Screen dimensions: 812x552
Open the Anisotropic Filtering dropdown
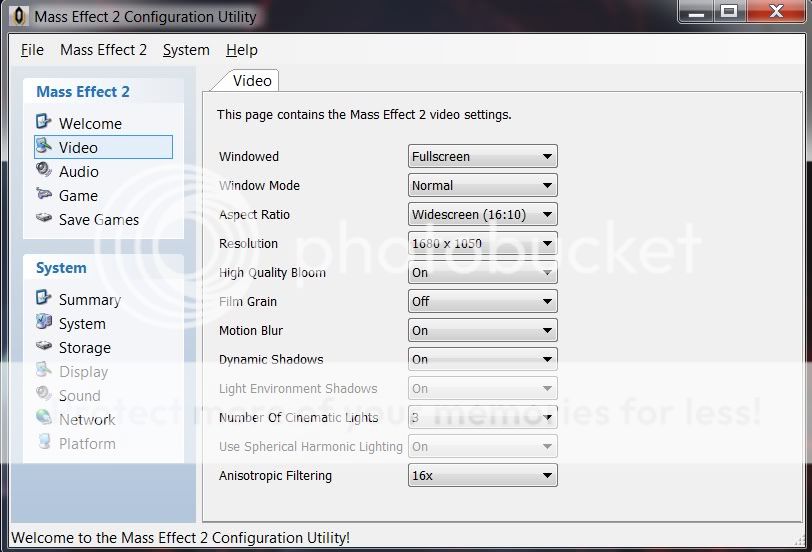(483, 476)
